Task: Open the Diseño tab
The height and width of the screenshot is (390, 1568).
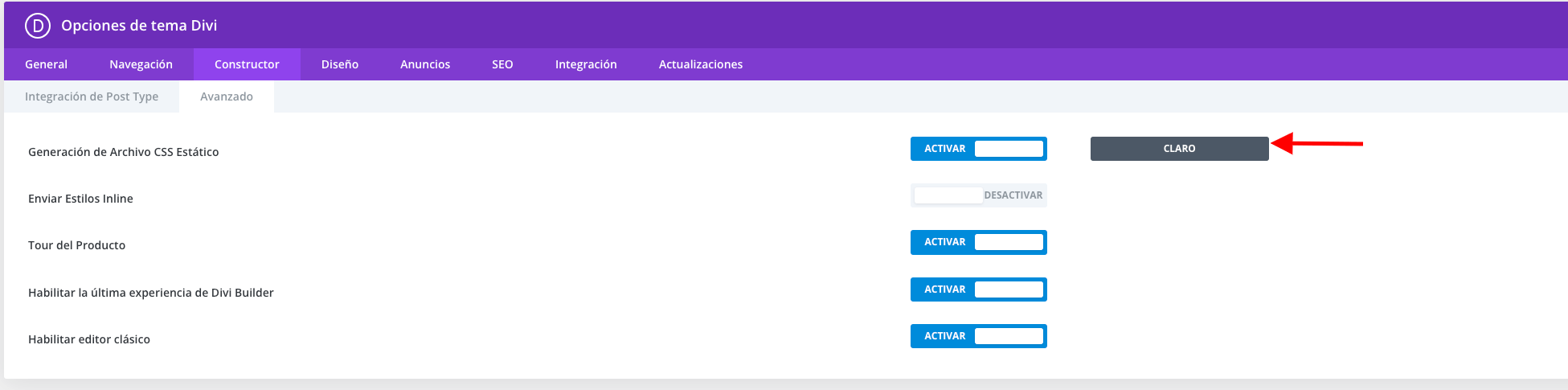Action: click(x=340, y=64)
